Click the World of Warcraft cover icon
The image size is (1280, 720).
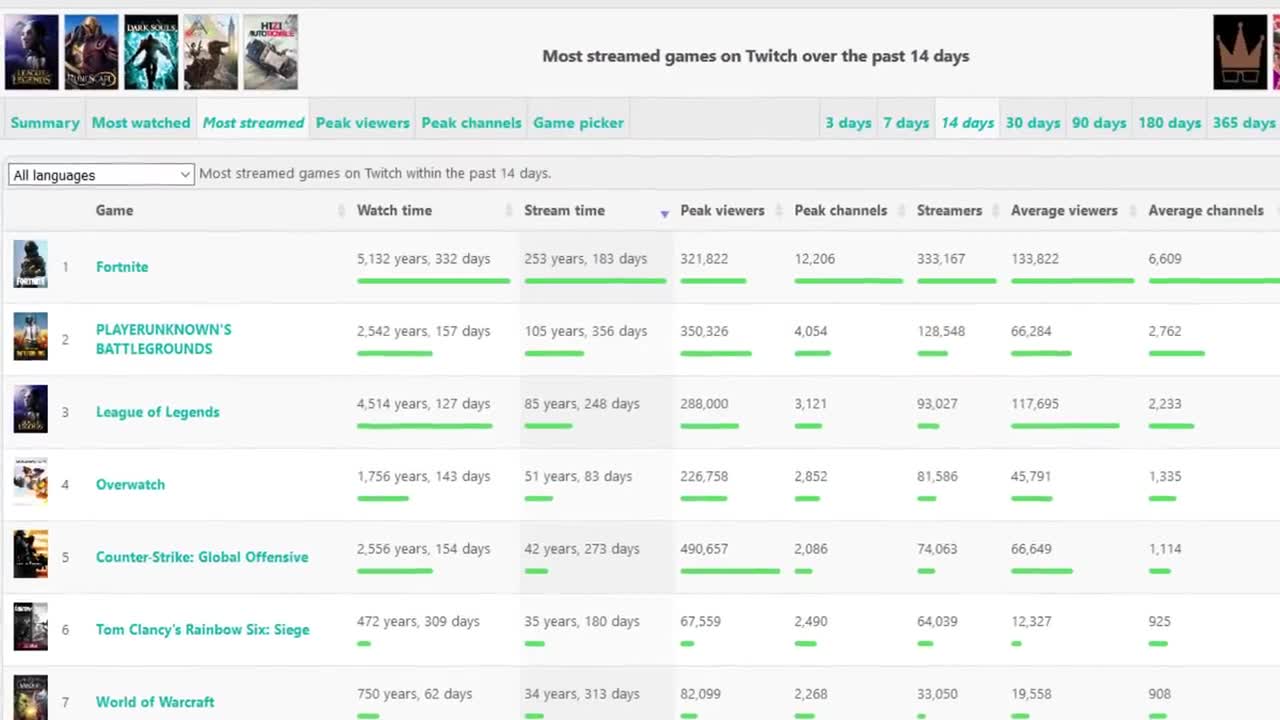point(30,698)
